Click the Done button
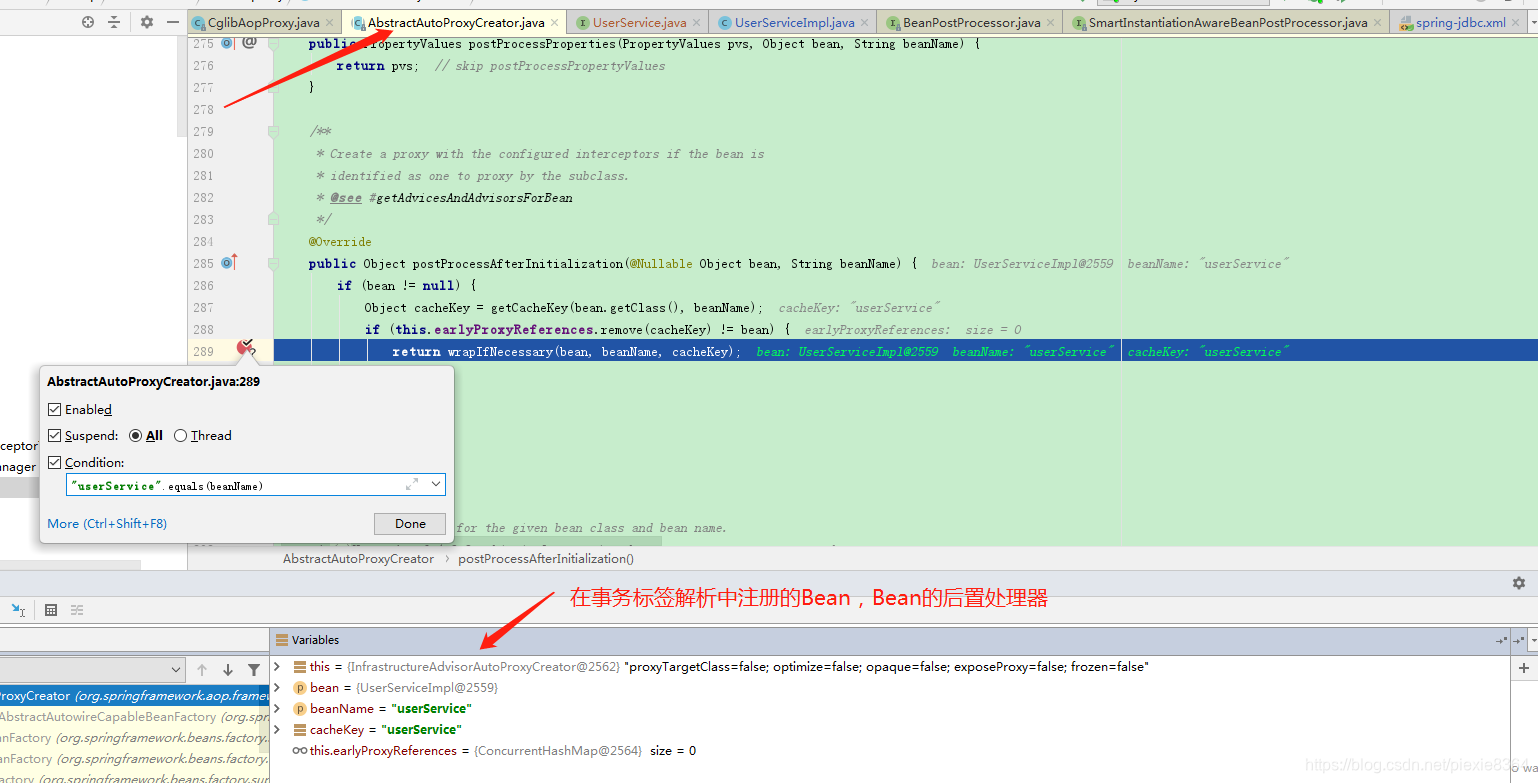Viewport: 1538px width, 783px height. click(x=410, y=524)
